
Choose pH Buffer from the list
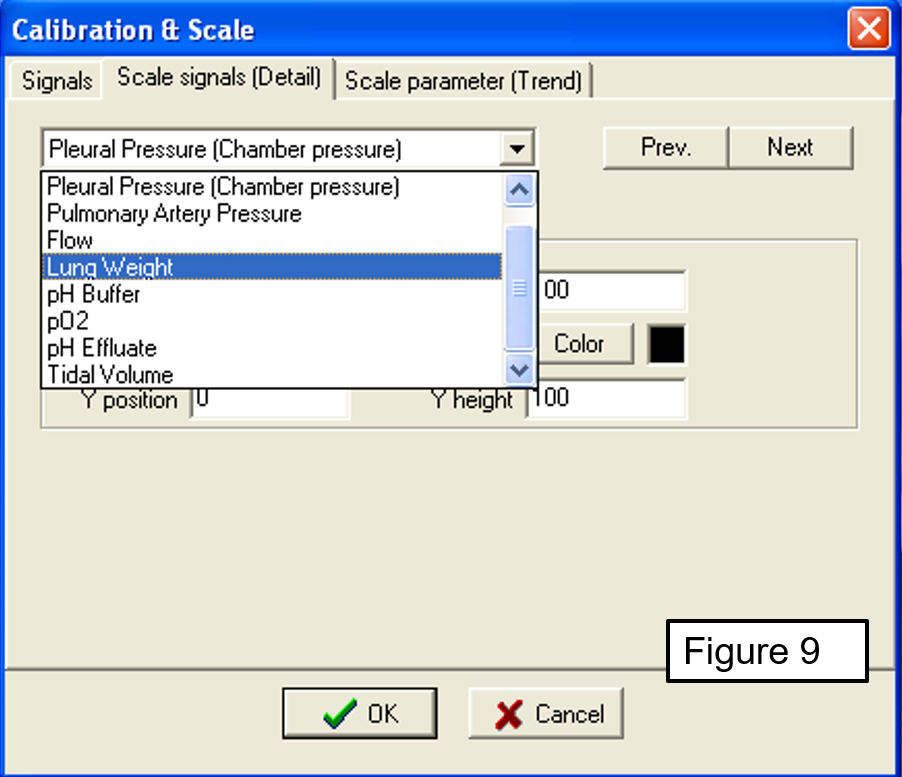94,295
